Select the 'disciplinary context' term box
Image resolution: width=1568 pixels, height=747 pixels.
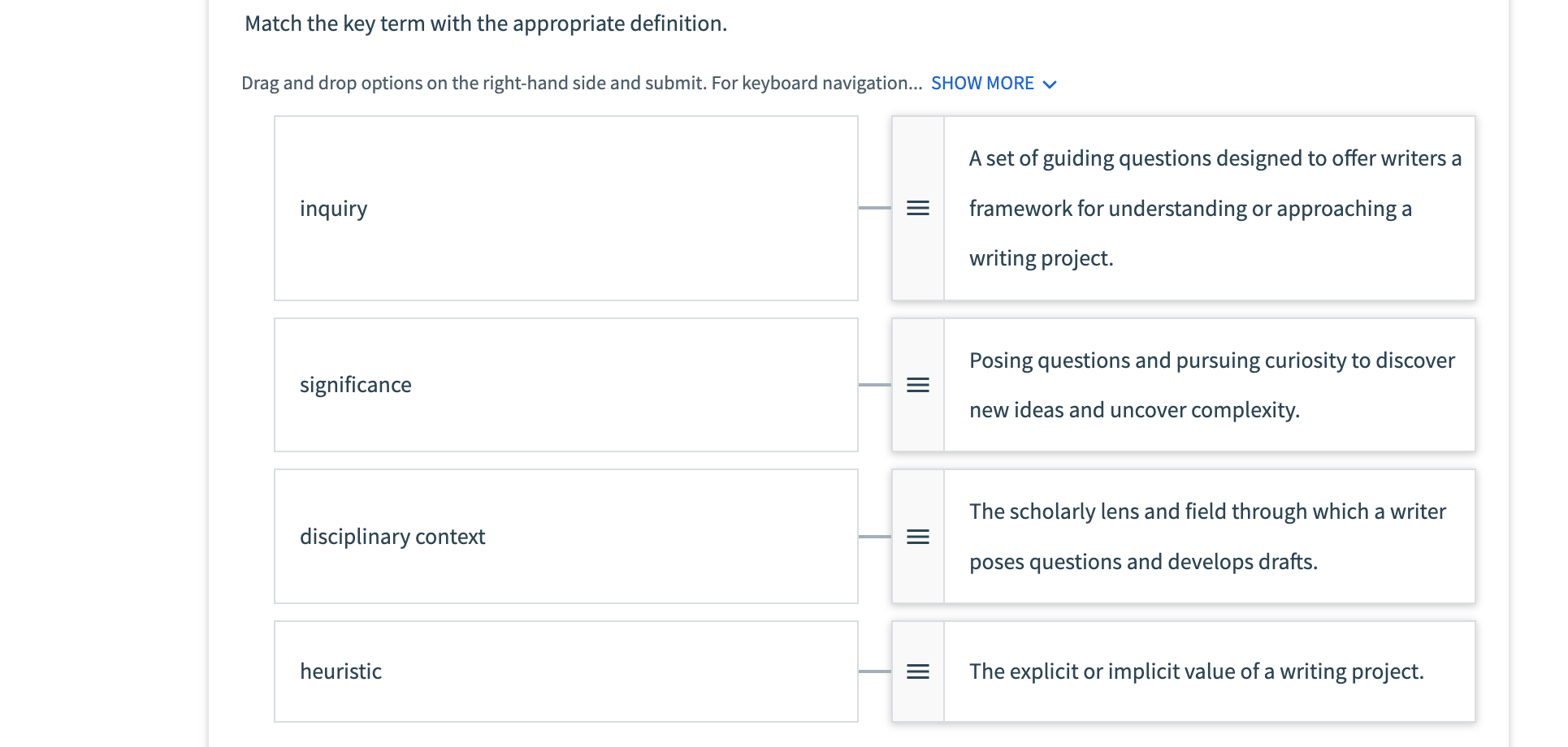[x=565, y=537]
